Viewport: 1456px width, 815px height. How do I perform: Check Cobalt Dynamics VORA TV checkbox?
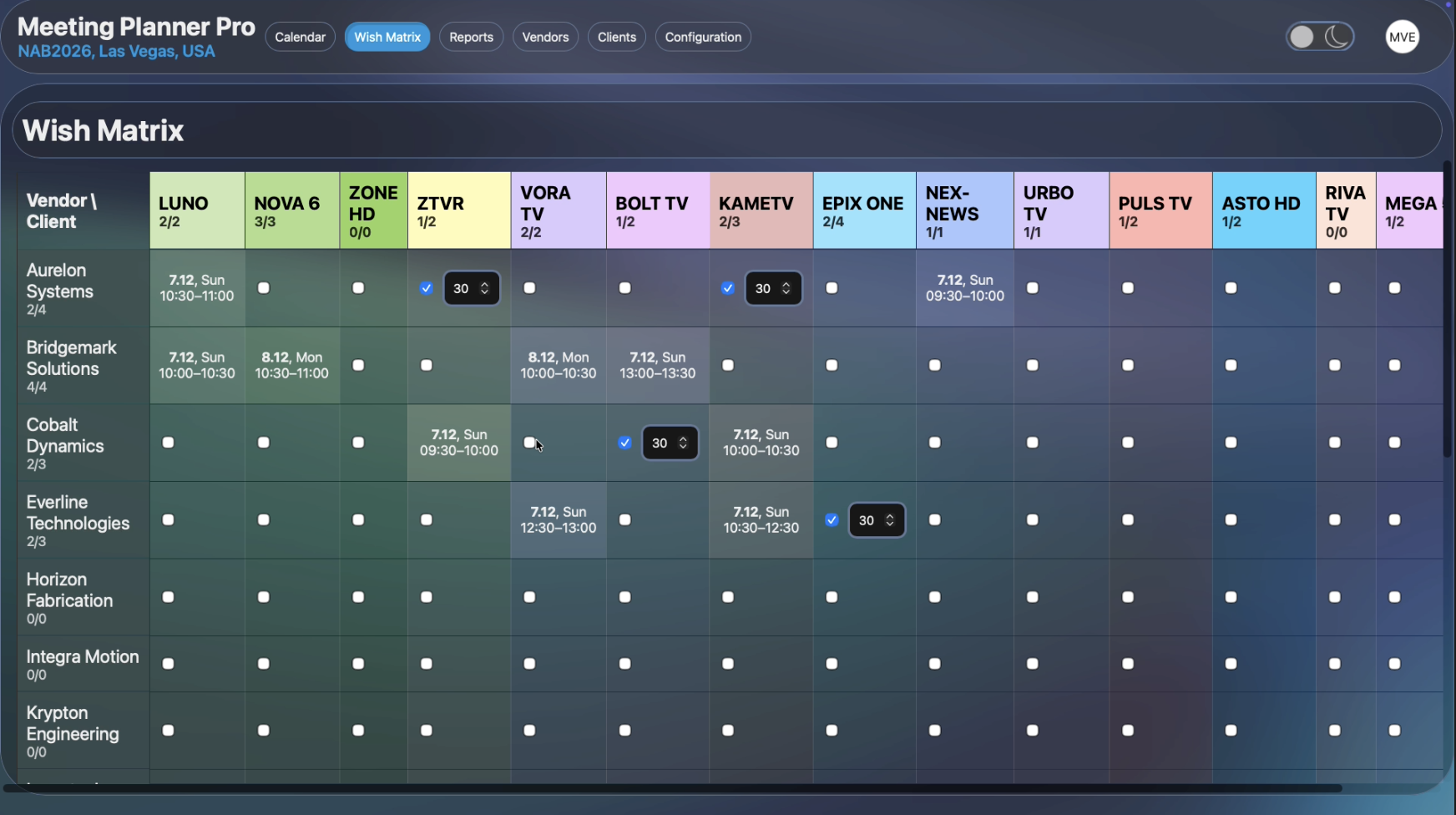(529, 443)
